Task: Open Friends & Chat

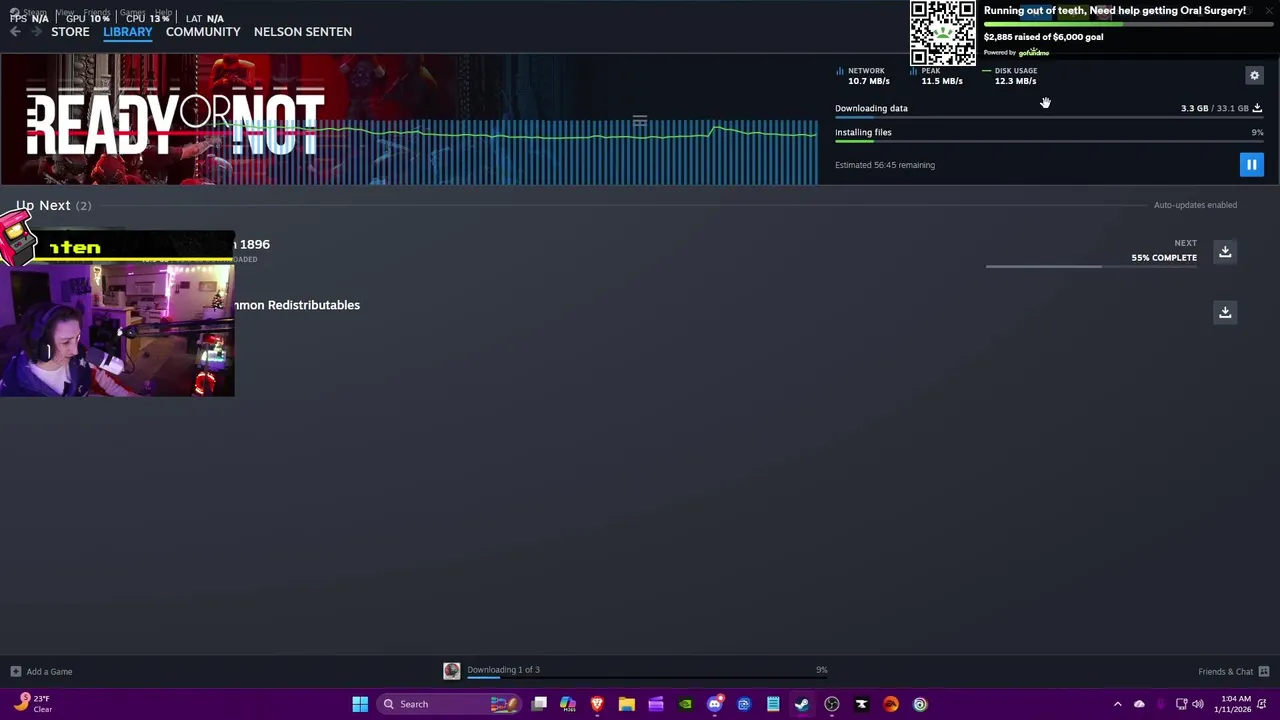Action: click(x=1225, y=671)
